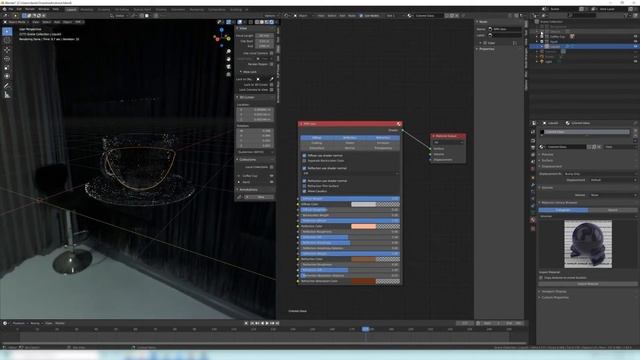Switch to the Layout workspace tab
The width and height of the screenshot is (640, 360).
71,9
